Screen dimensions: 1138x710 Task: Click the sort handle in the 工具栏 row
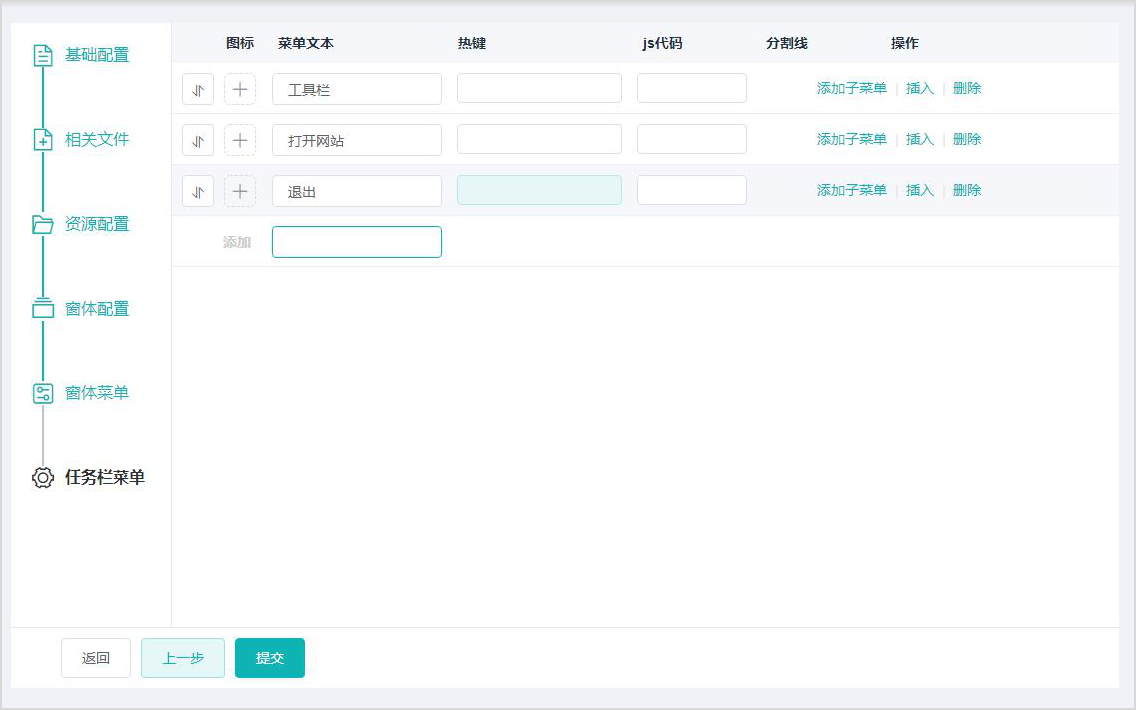click(x=198, y=89)
